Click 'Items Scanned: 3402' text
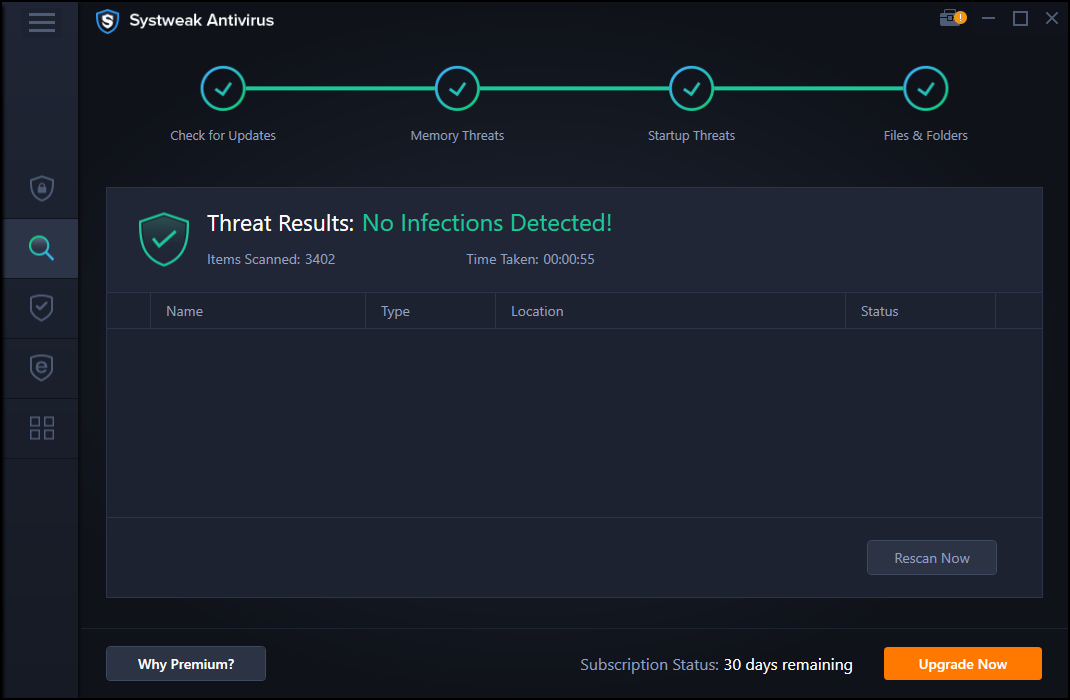Viewport: 1070px width, 700px height. 271,259
